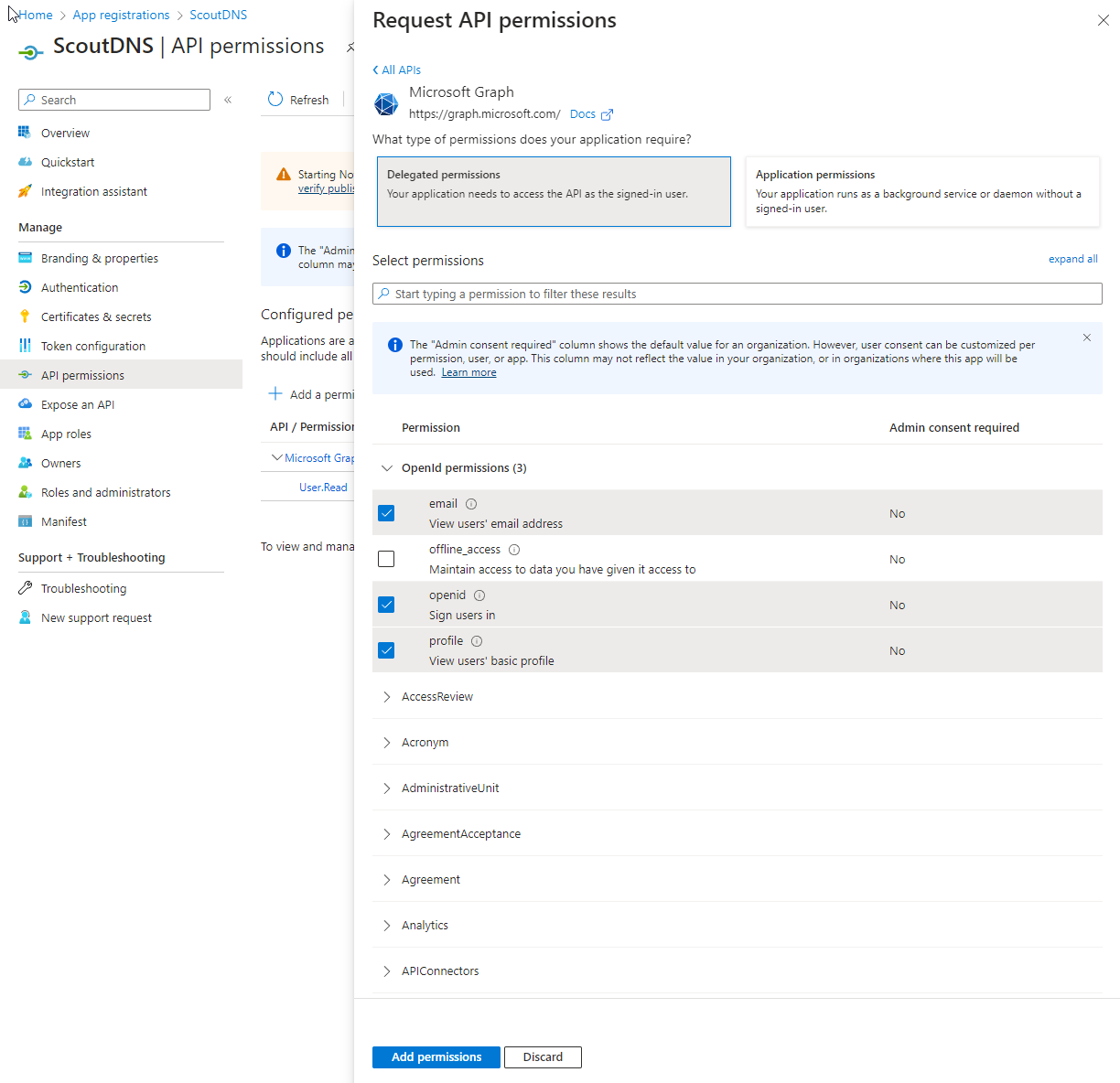
Task: Click Roles and administrators icon
Action: (25, 492)
